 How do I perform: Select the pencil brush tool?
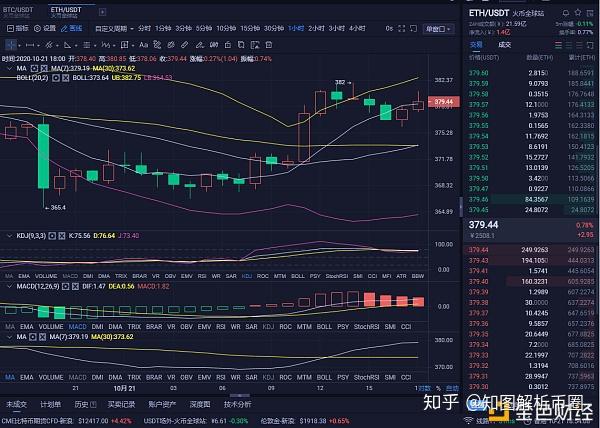point(199,45)
